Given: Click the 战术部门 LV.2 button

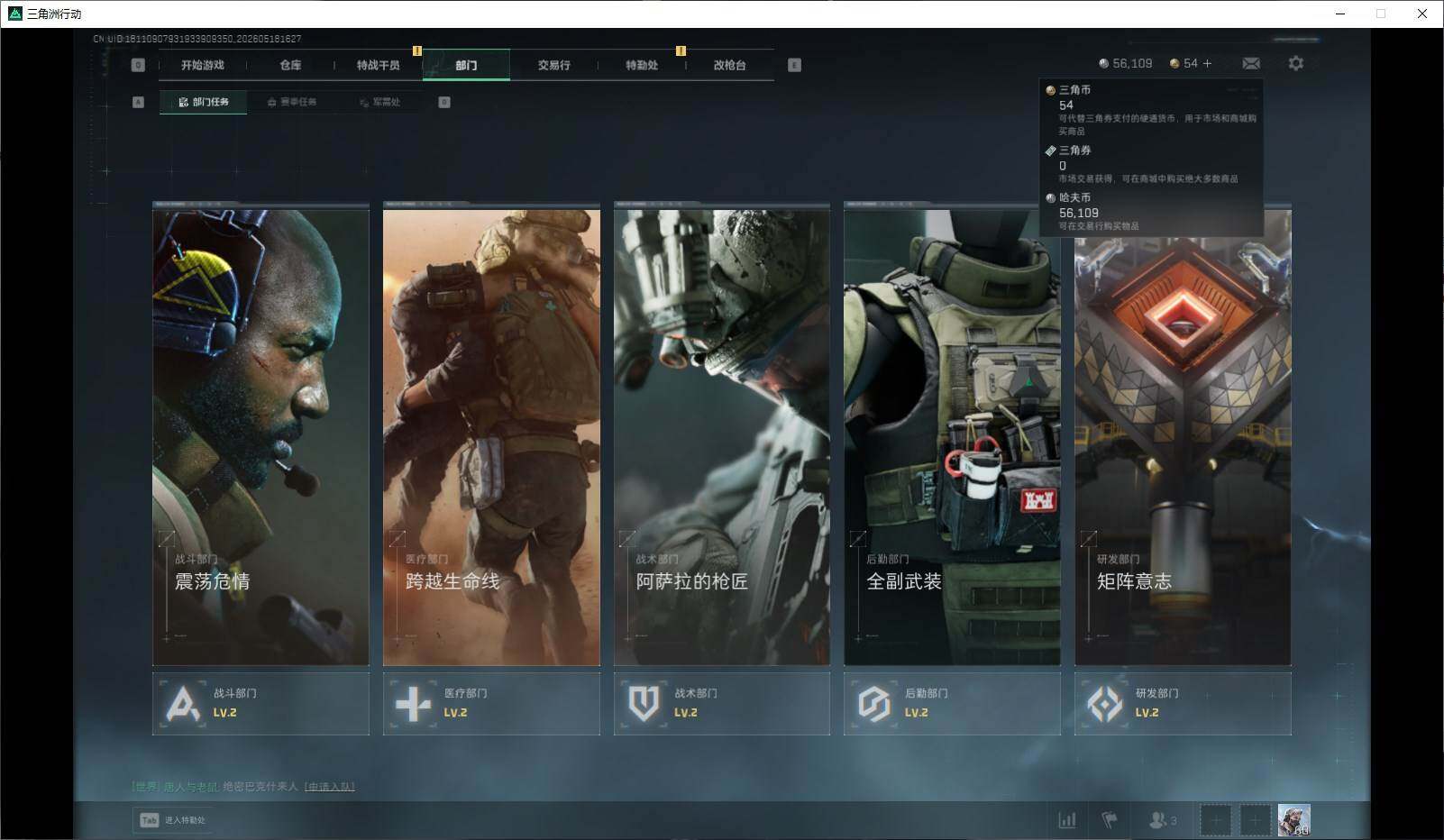Looking at the screenshot, I should tap(722, 704).
